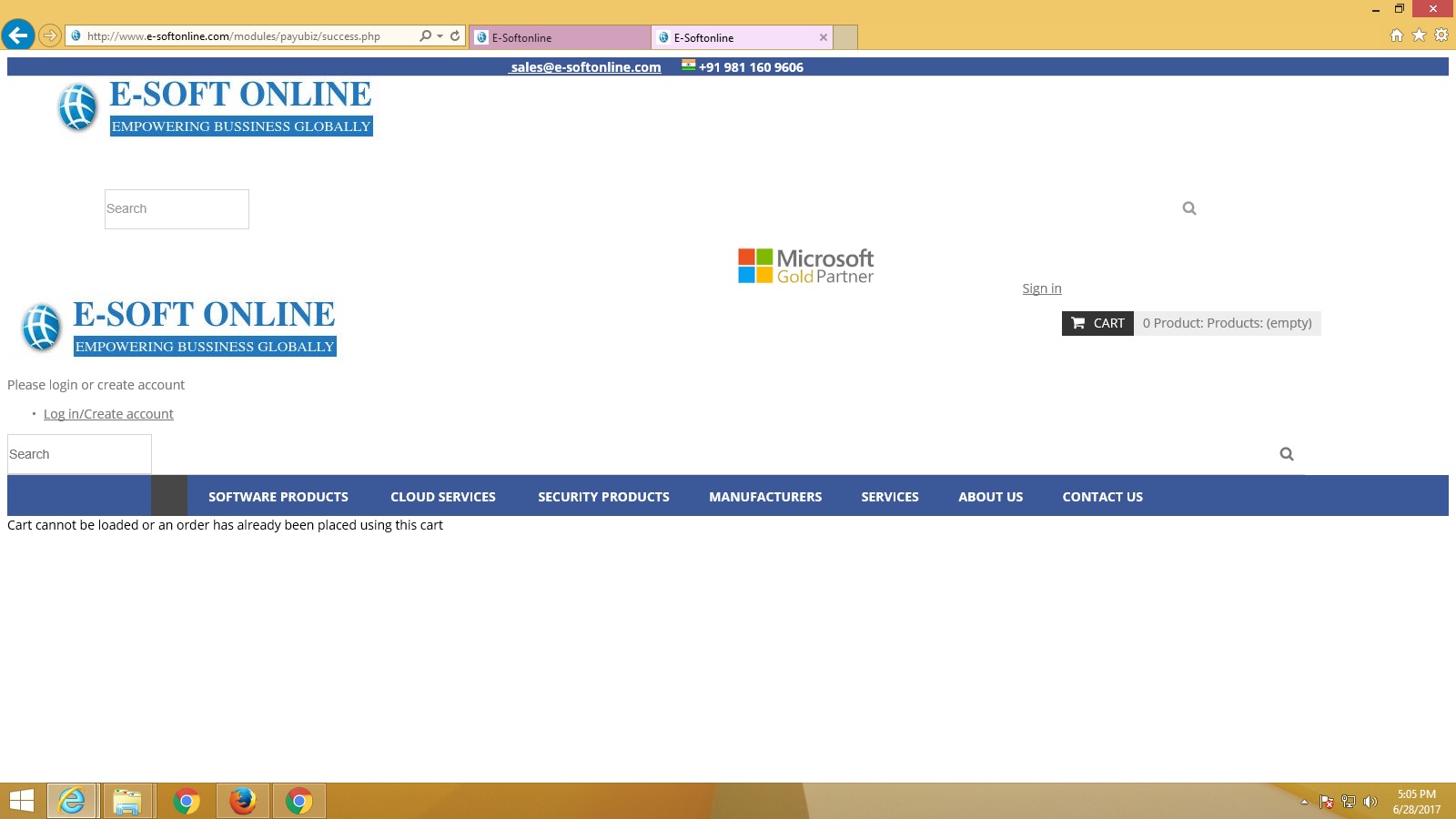This screenshot has width=1456, height=819.
Task: Show hidden tray icons arrow
Action: pyautogui.click(x=1304, y=802)
